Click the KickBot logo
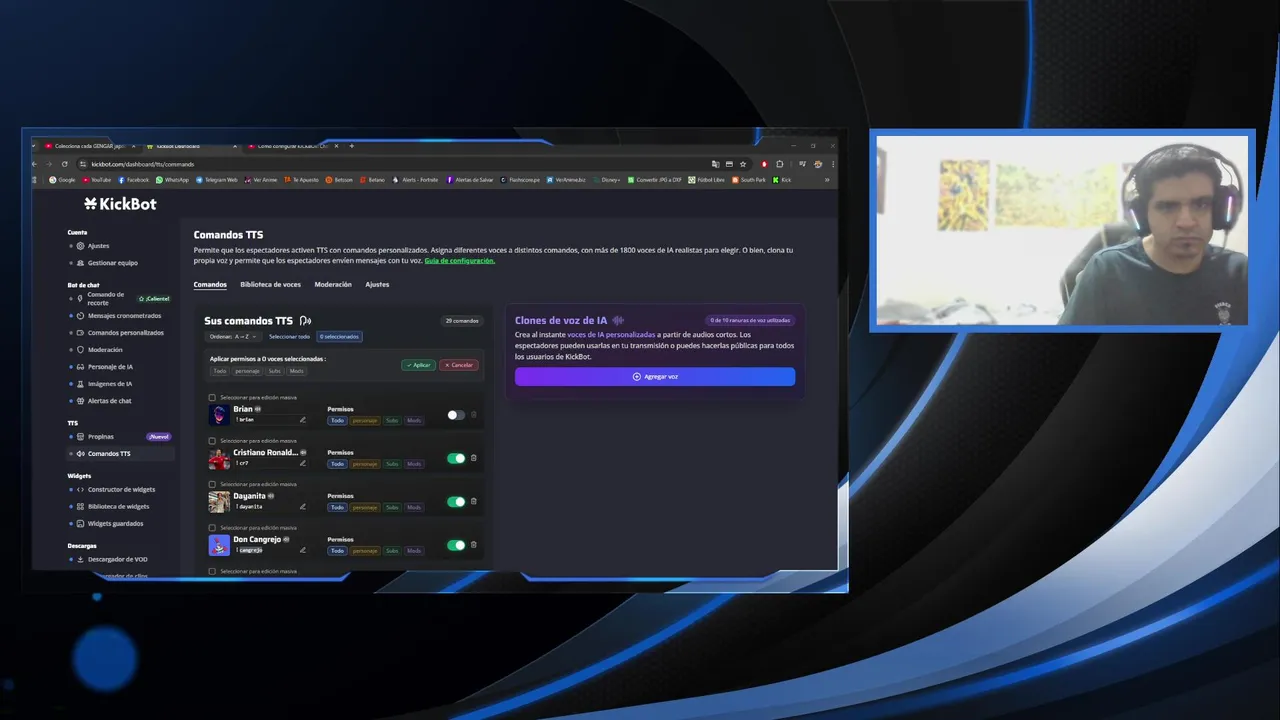1280x720 pixels. pyautogui.click(x=120, y=204)
